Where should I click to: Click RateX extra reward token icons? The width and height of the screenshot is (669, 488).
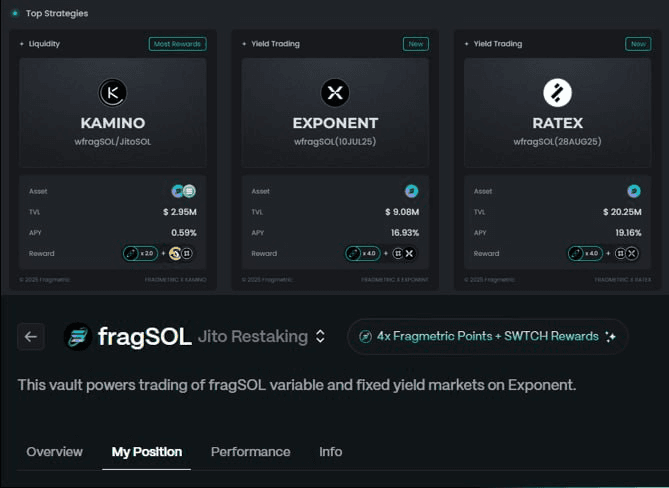point(626,253)
